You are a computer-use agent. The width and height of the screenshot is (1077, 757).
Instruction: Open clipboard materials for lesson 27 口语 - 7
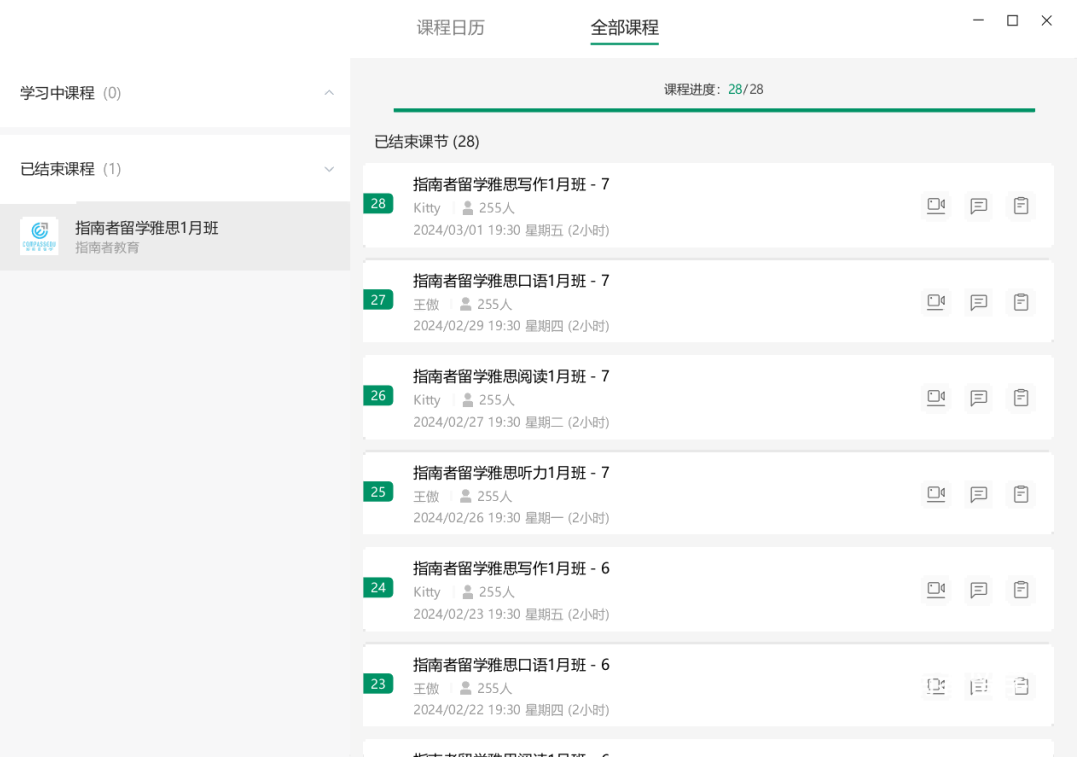point(1021,302)
